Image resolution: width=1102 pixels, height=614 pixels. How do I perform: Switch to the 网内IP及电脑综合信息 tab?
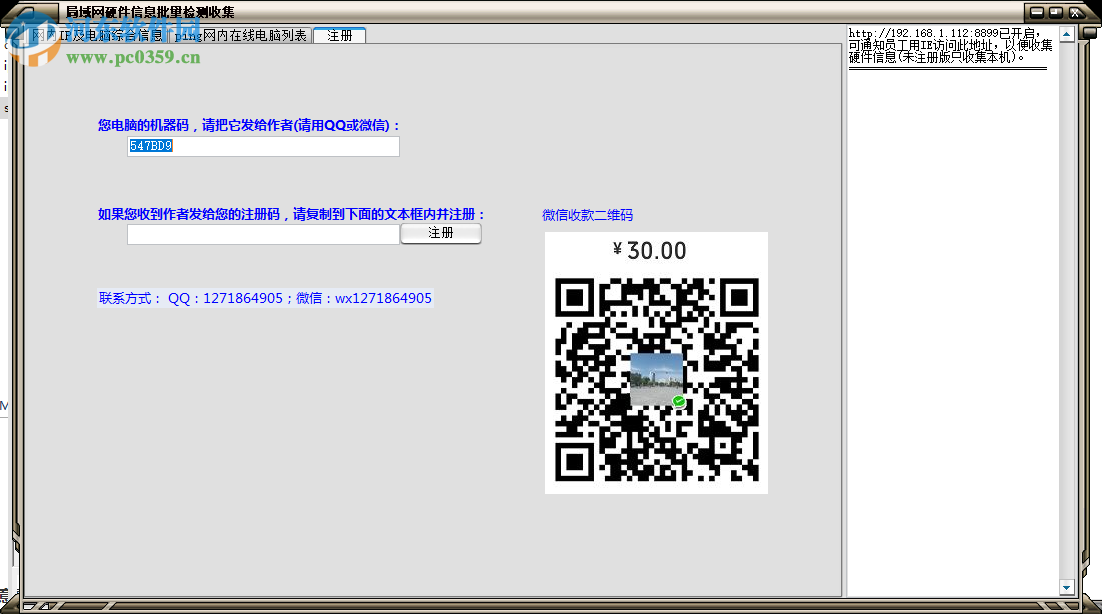coord(97,34)
